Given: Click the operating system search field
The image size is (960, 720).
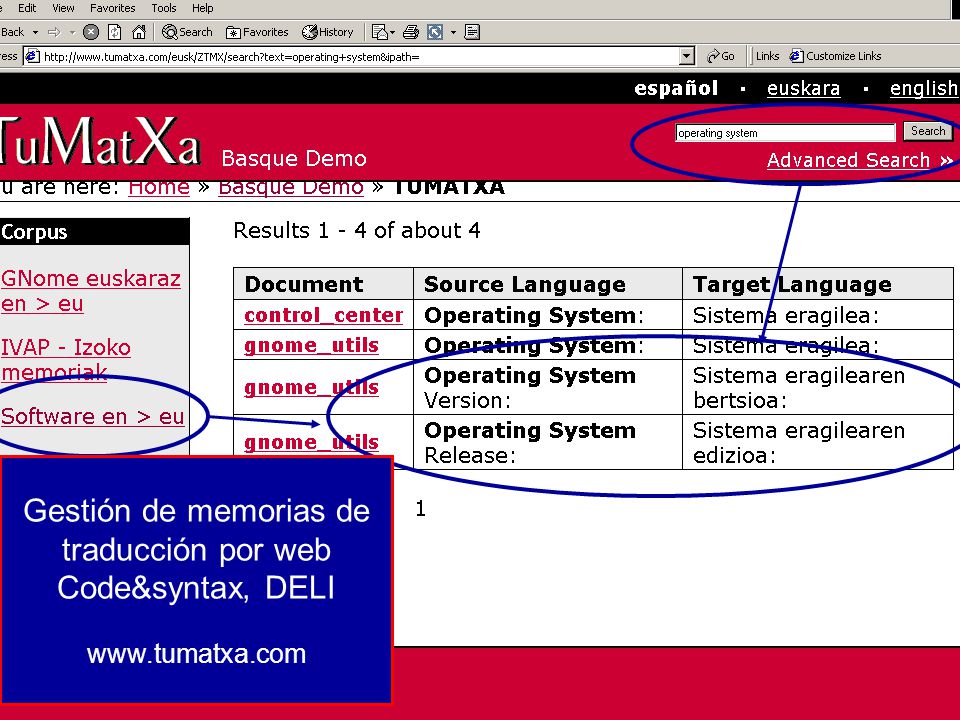Looking at the screenshot, I should [786, 132].
